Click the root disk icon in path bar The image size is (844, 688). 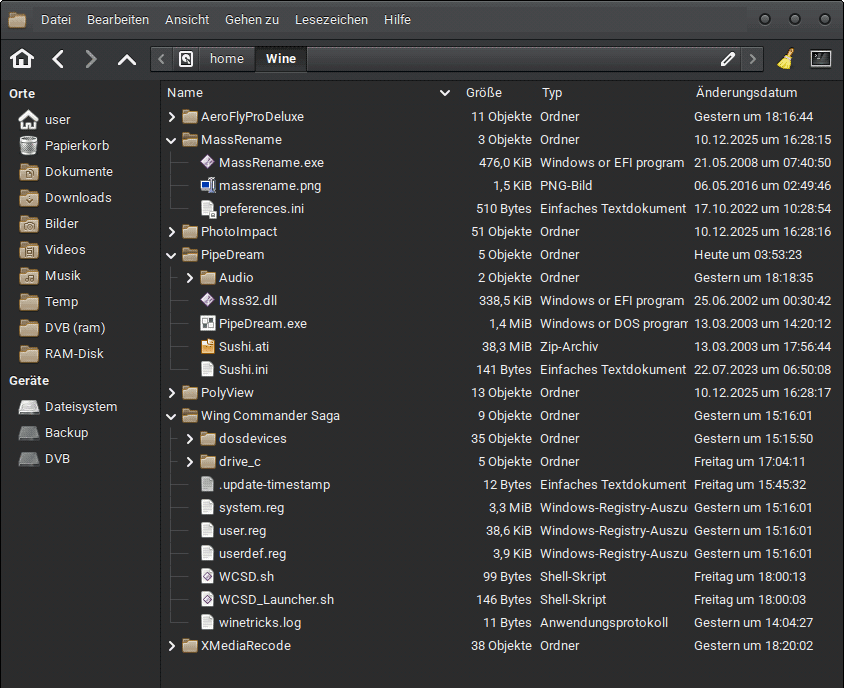pyautogui.click(x=186, y=59)
